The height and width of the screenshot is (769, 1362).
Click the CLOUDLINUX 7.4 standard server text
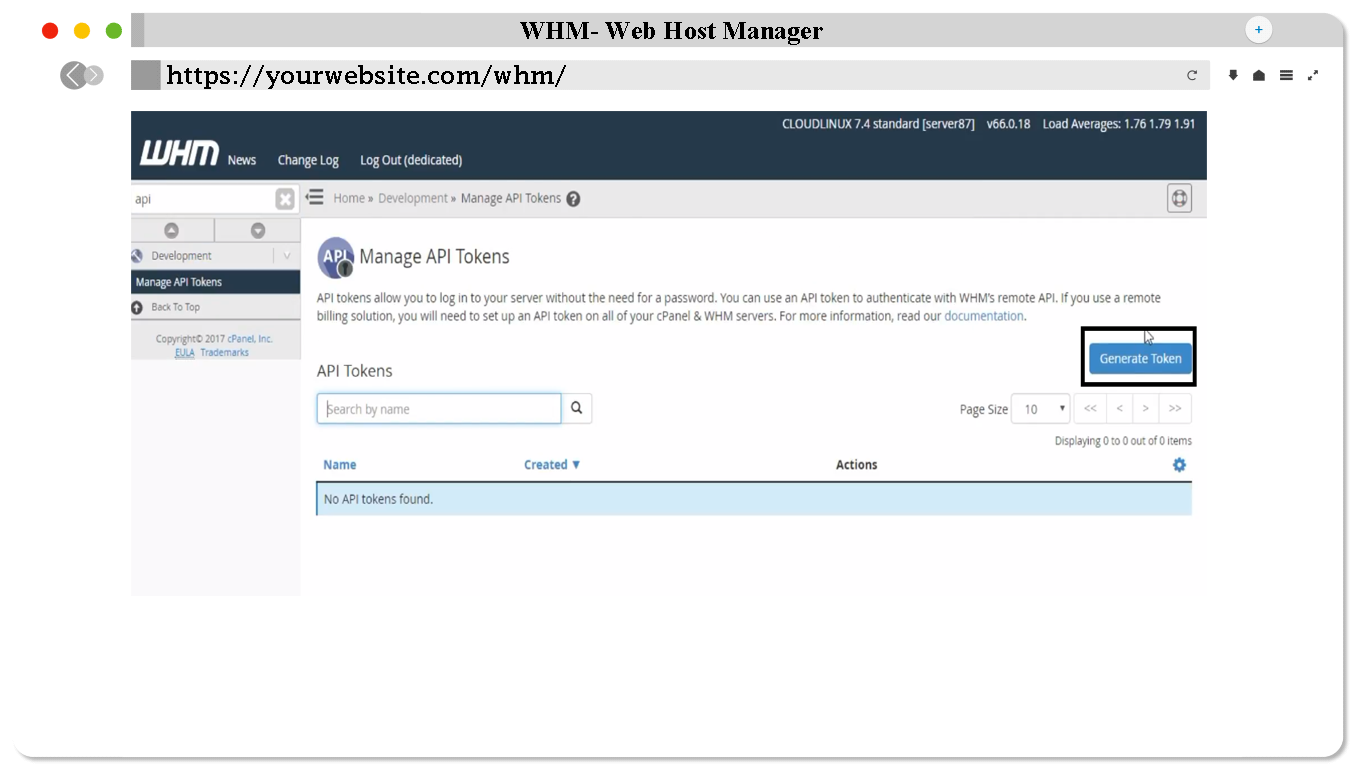click(878, 124)
